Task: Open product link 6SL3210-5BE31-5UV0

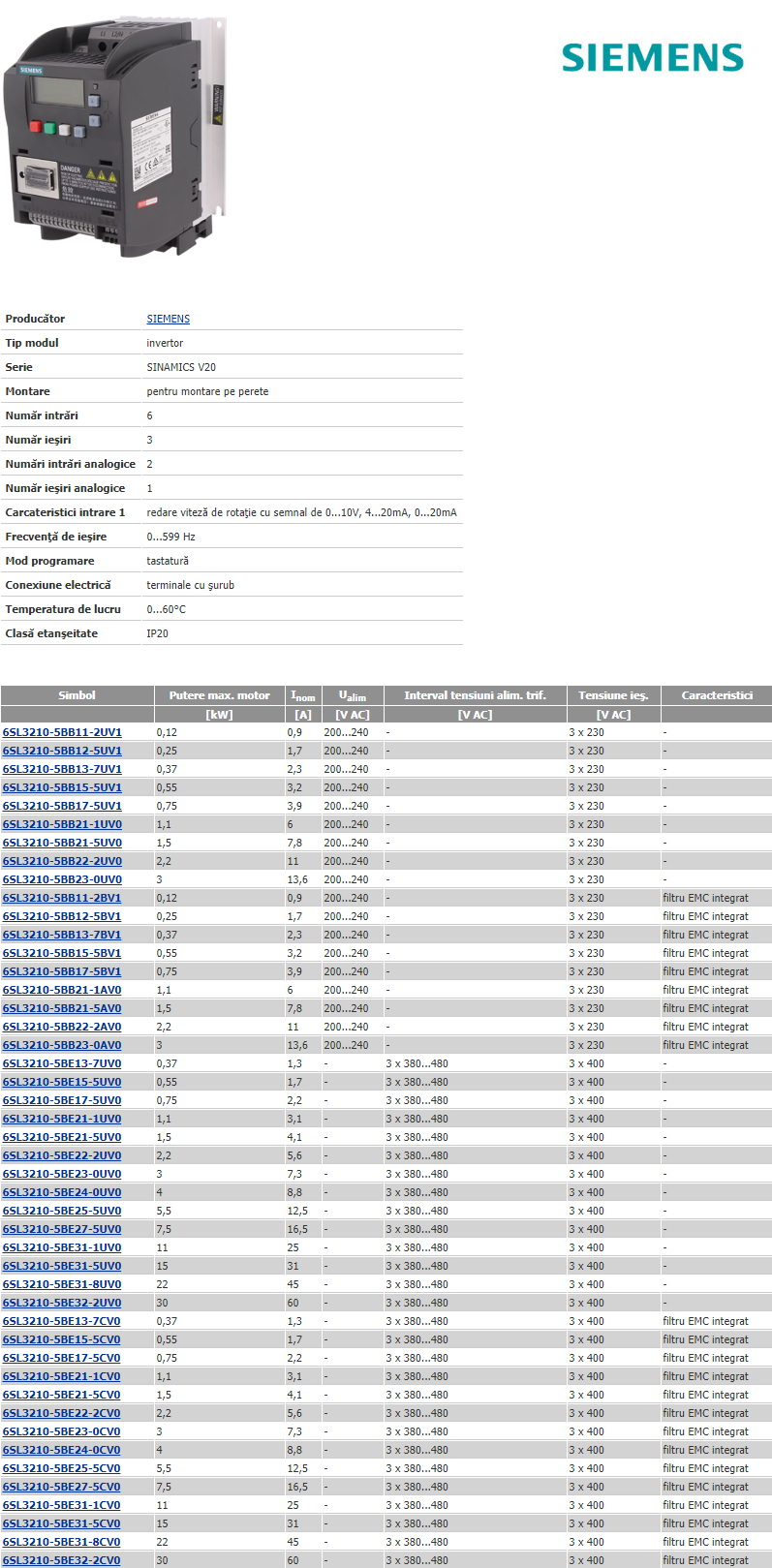Action: point(62,1266)
